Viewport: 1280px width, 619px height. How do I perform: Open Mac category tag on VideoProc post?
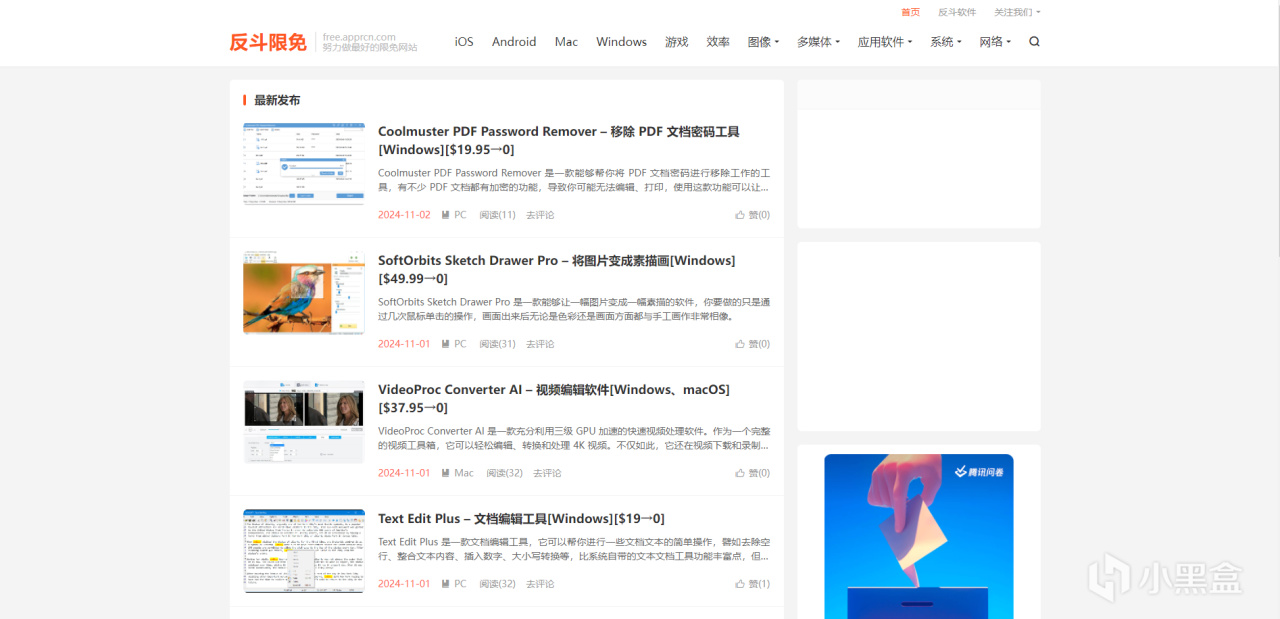click(458, 473)
